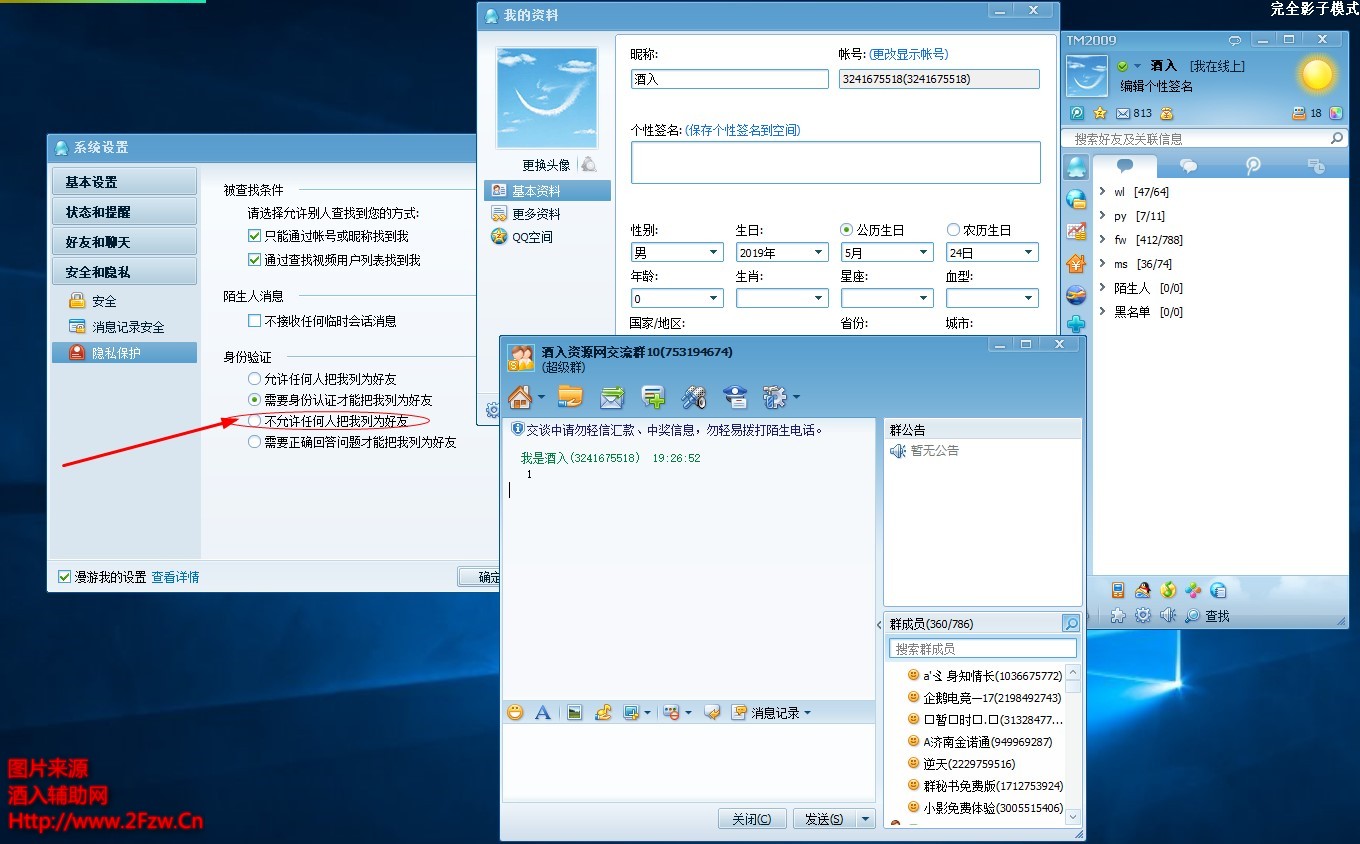This screenshot has width=1360, height=844.
Task: Click the sun weather icon in TM2009
Action: coord(1317,74)
